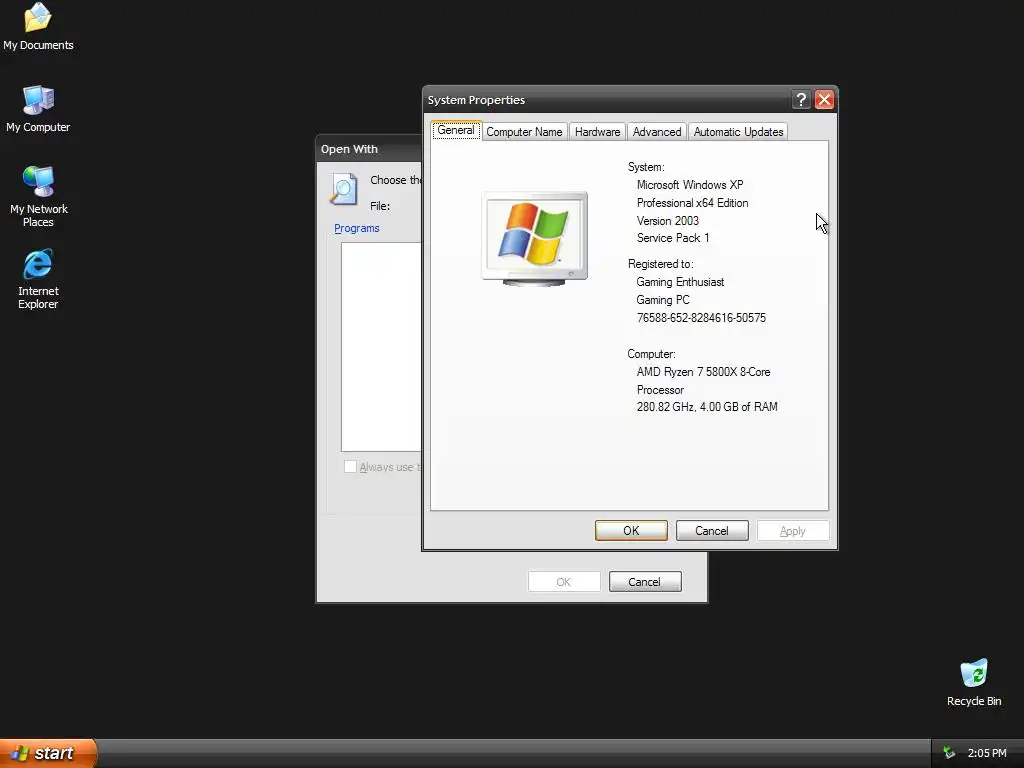
Task: Click the '280.82 GHz, 4.00 GB of RAM' text
Action: pyautogui.click(x=707, y=407)
